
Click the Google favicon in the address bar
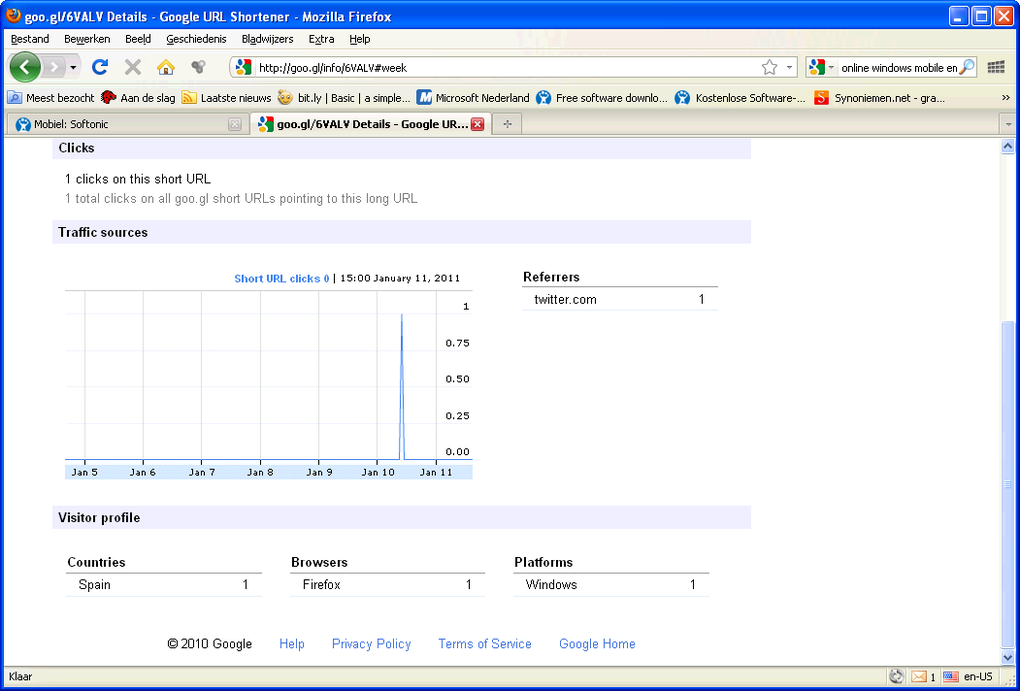pos(241,67)
